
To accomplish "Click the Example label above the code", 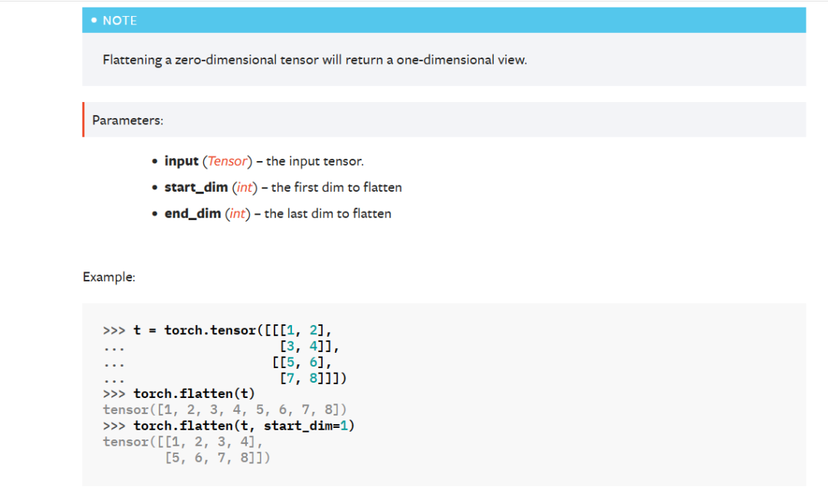I will (109, 276).
